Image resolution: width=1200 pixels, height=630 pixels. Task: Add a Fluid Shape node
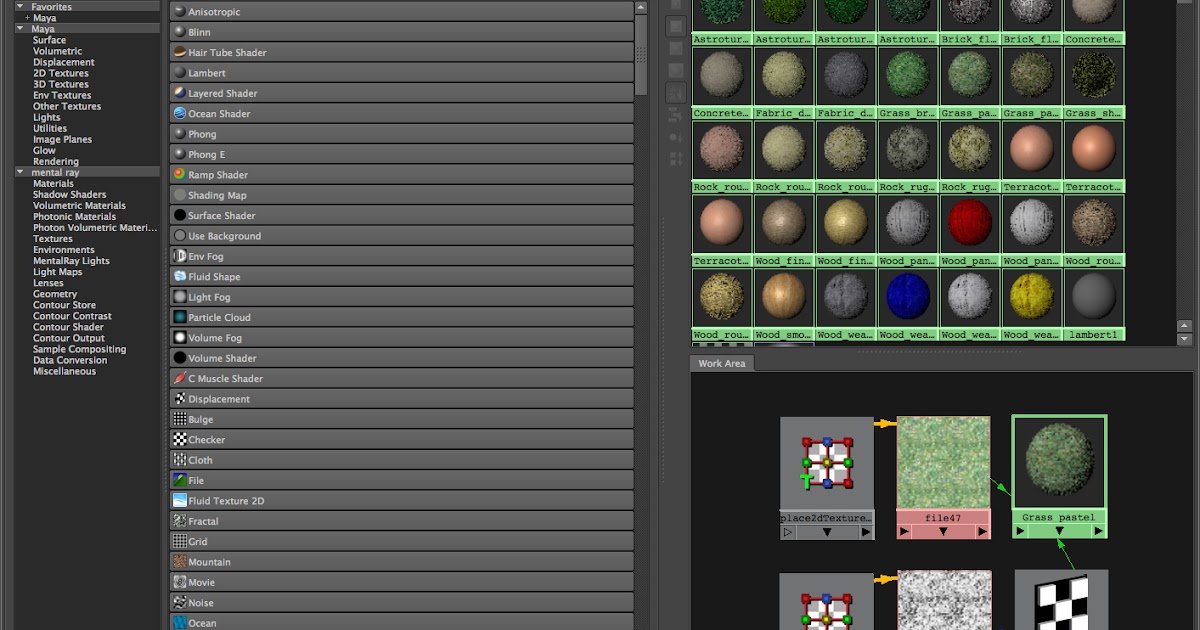coord(401,277)
